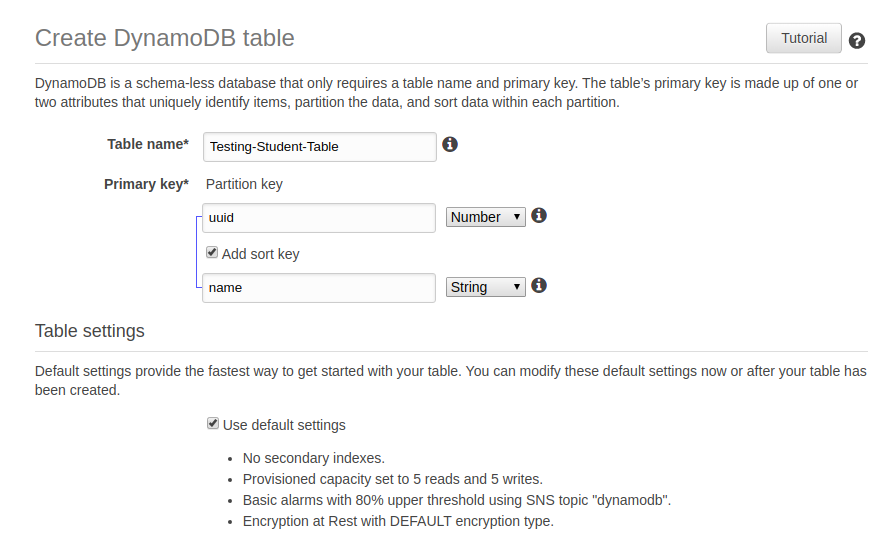Open the String type dropdown for sort key
The image size is (888, 545).
coord(485,287)
